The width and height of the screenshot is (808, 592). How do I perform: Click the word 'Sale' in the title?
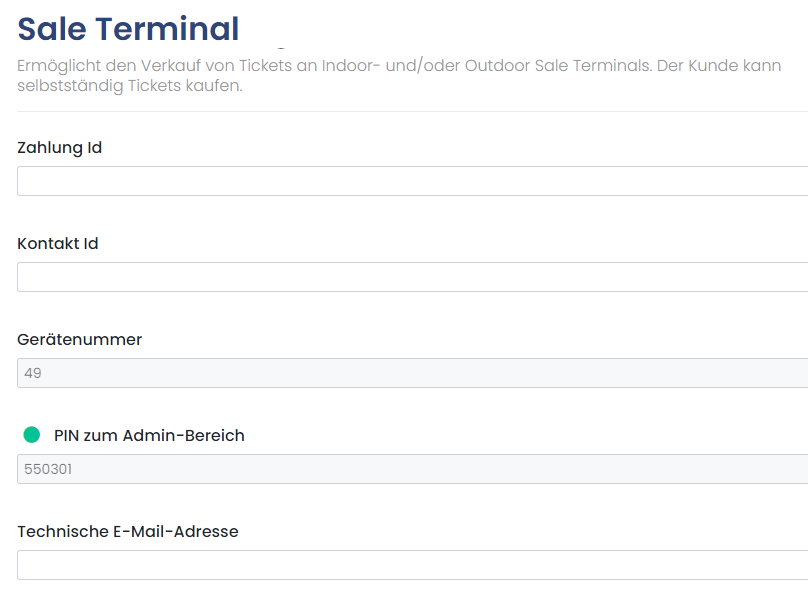(52, 29)
